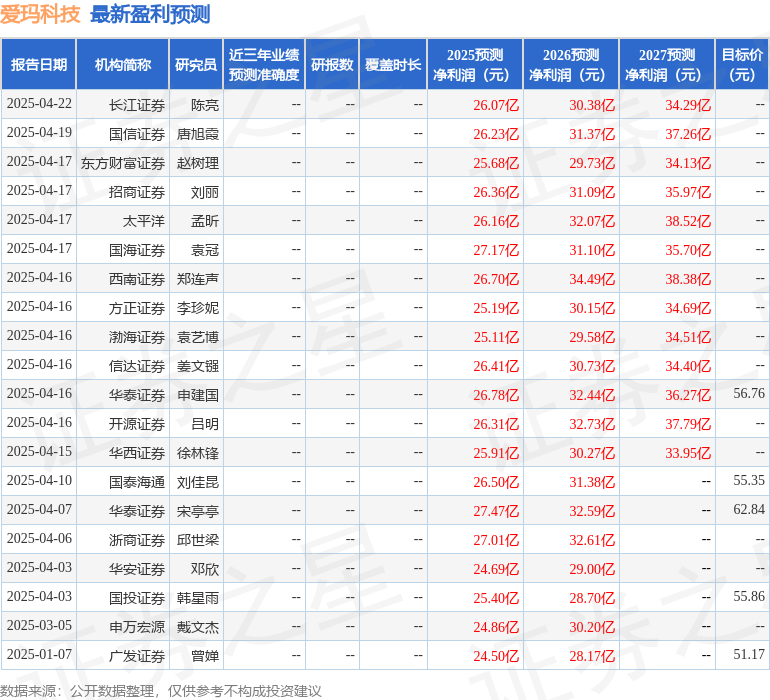Click the 覆盖时长 column header

(x=393, y=64)
